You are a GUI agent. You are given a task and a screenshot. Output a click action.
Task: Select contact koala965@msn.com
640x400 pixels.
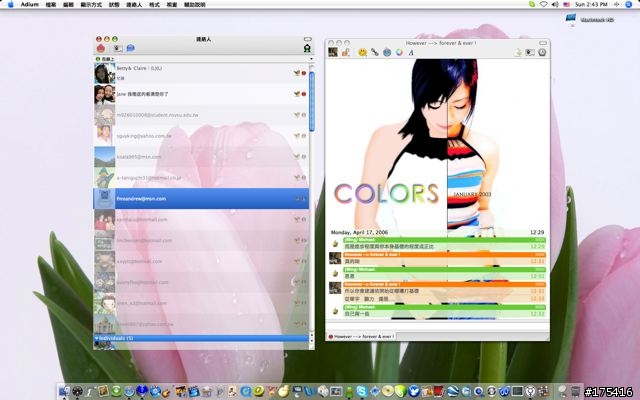[x=202, y=157]
